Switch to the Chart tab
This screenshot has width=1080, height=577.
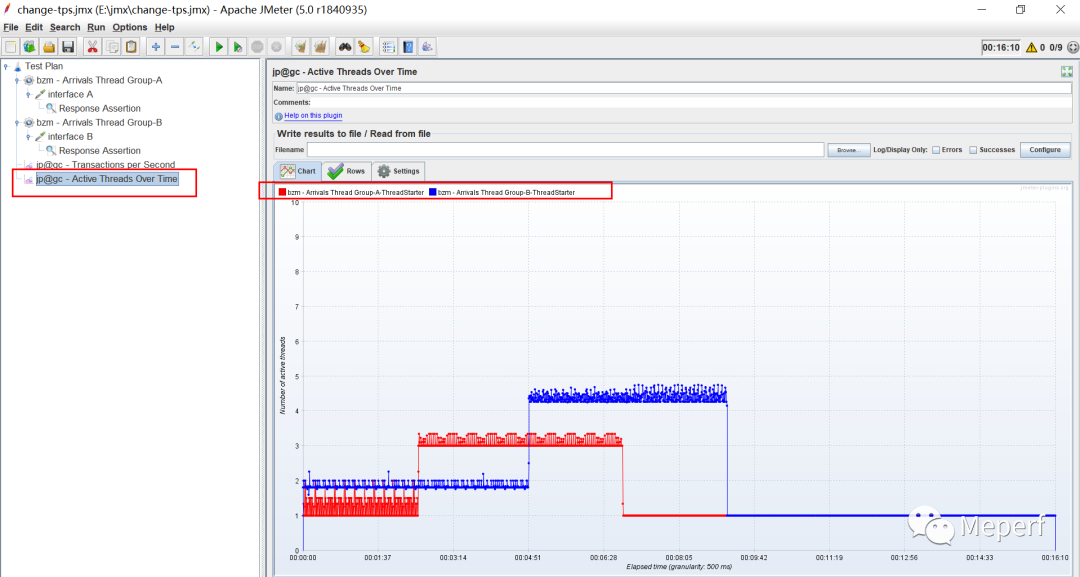(x=298, y=171)
